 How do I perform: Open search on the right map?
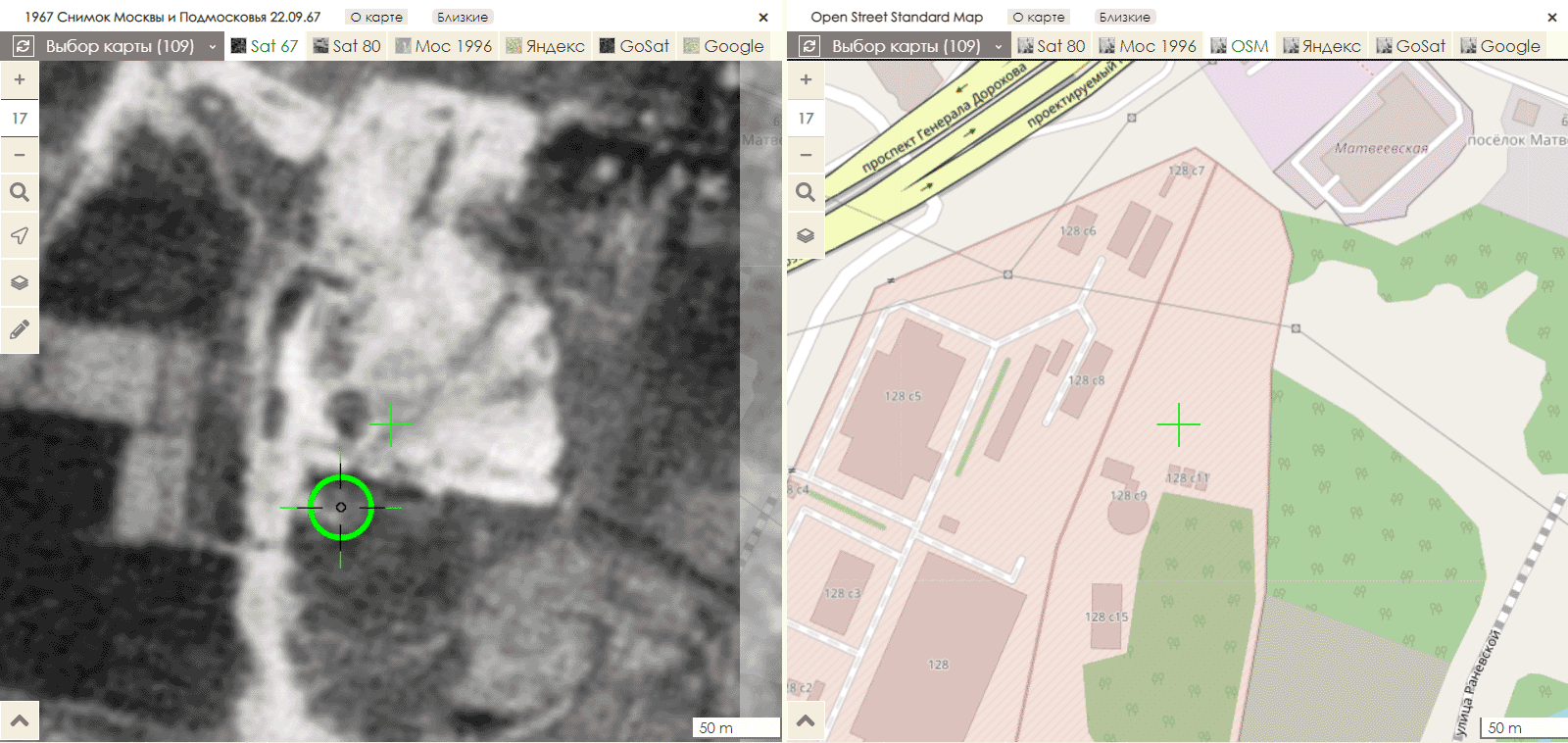pos(806,192)
